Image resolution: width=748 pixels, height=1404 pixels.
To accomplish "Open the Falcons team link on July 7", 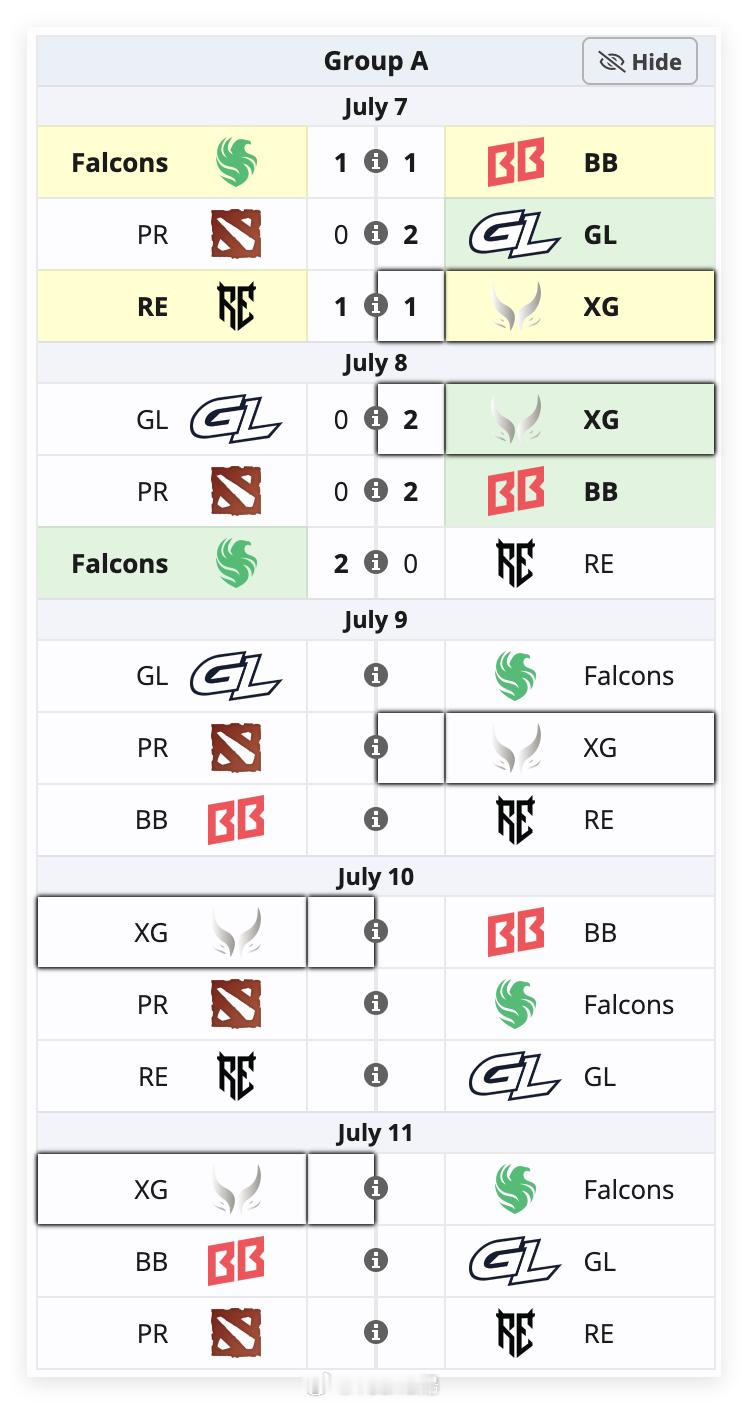I will tap(120, 163).
